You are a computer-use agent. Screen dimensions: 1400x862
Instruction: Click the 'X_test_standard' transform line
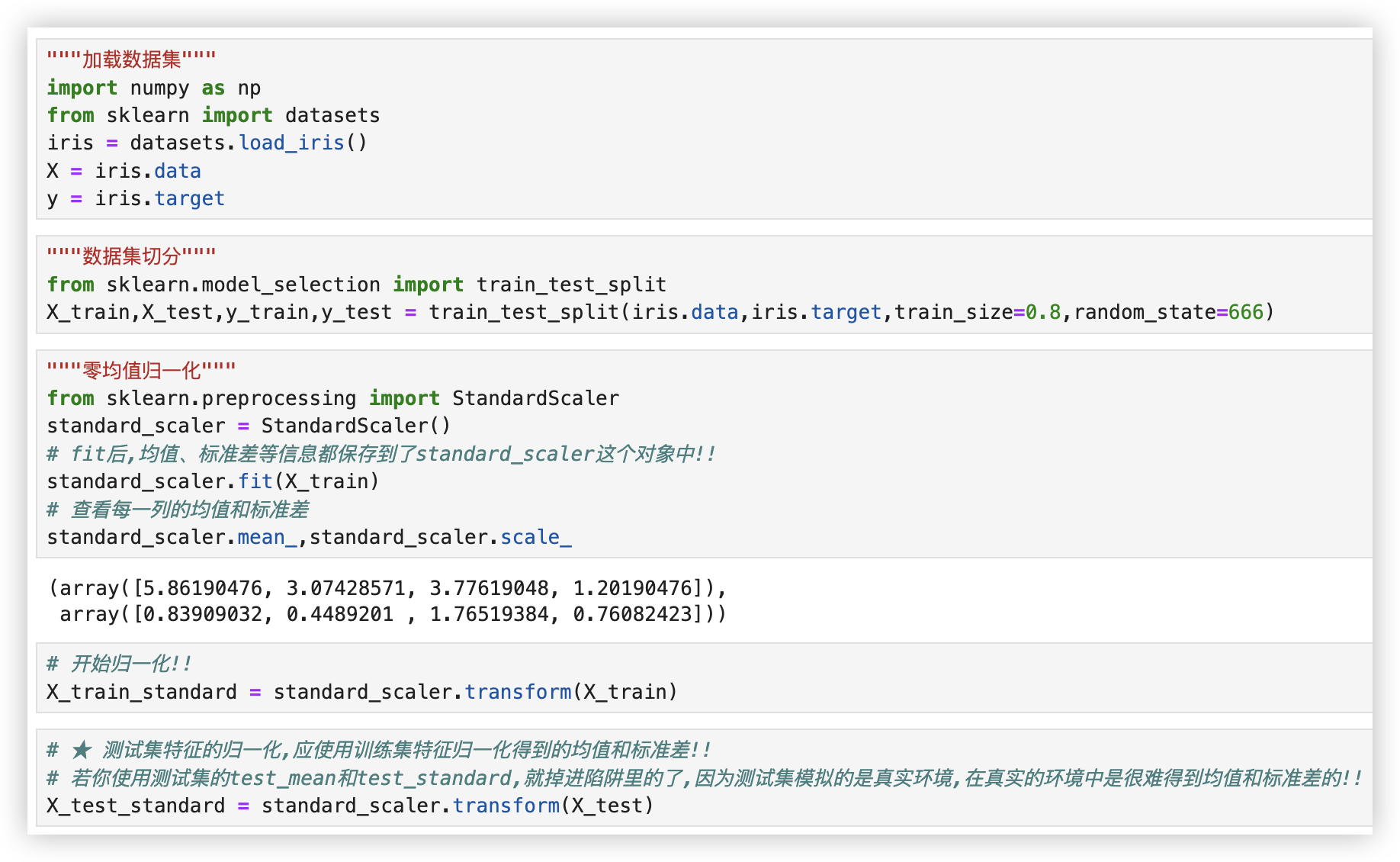[350, 806]
